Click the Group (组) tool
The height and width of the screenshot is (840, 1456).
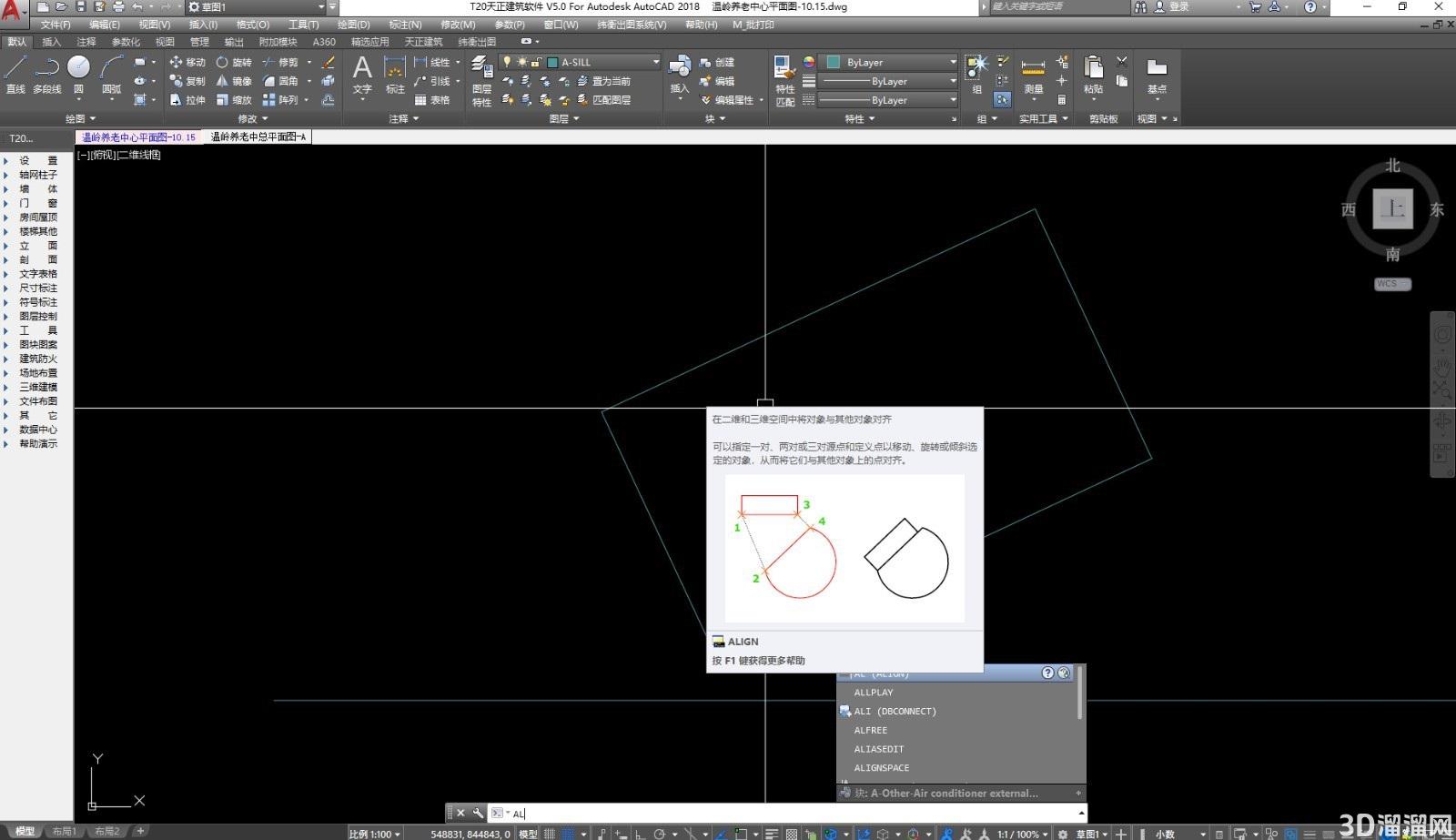pos(976,75)
